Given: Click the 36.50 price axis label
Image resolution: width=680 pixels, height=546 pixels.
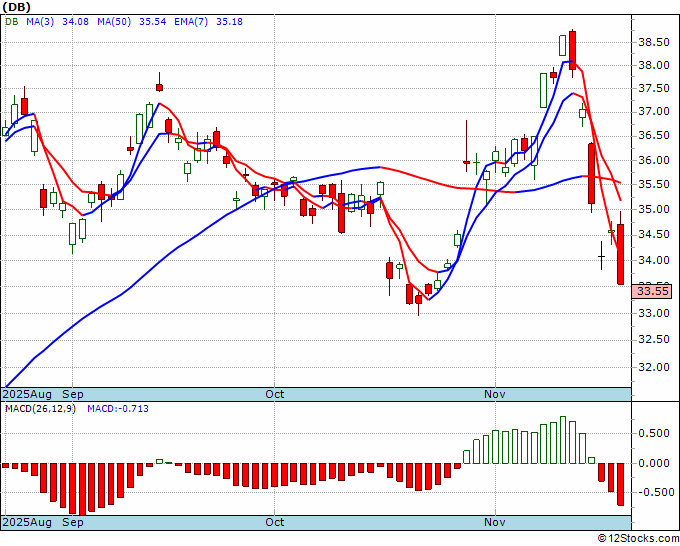Looking at the screenshot, I should click(654, 136).
